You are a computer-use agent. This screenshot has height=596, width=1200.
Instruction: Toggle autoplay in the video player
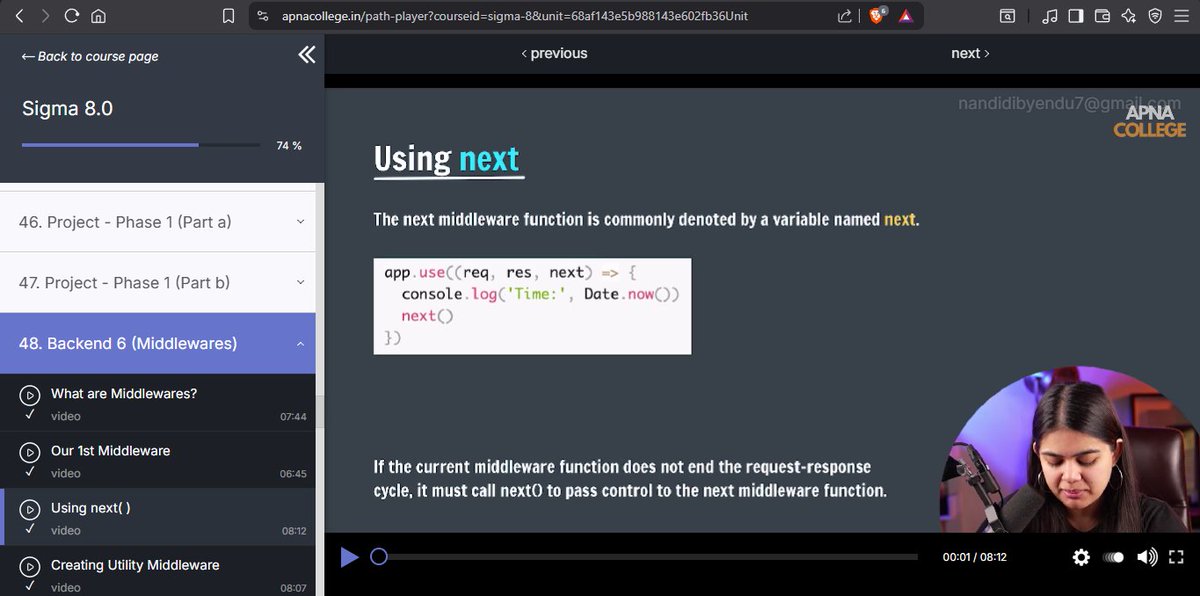1113,557
